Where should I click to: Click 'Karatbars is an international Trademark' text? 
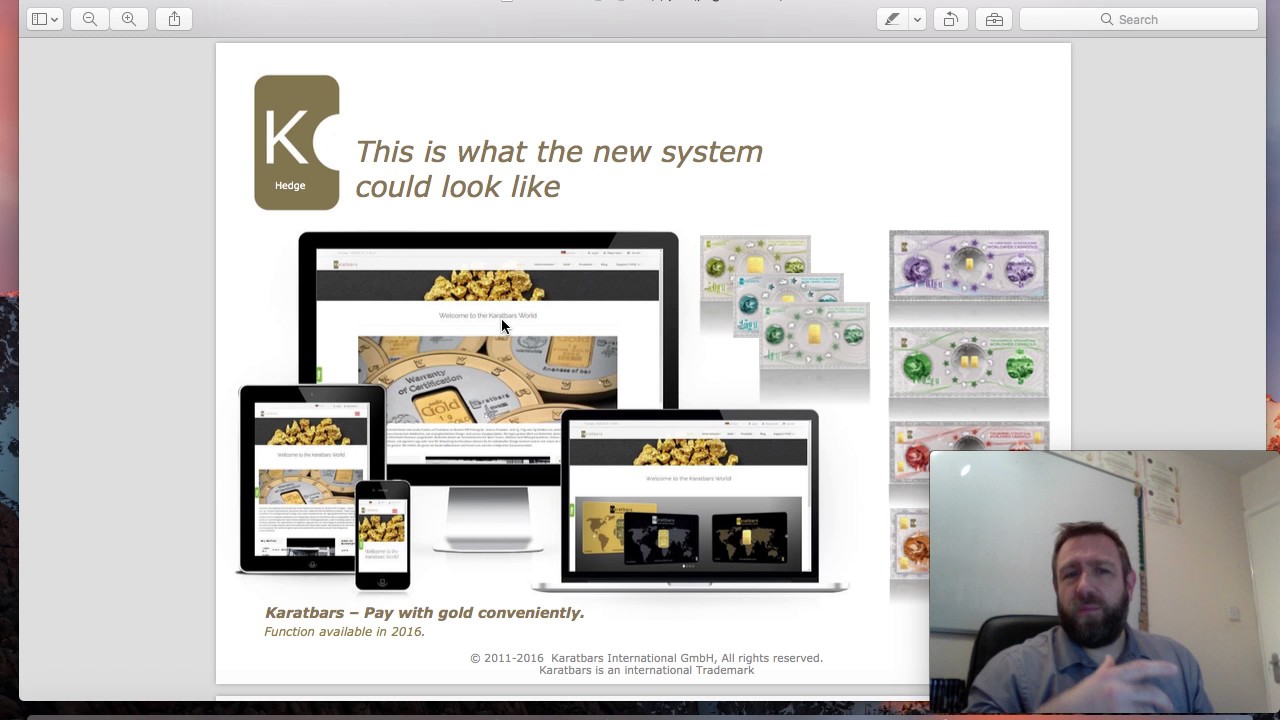coord(646,670)
